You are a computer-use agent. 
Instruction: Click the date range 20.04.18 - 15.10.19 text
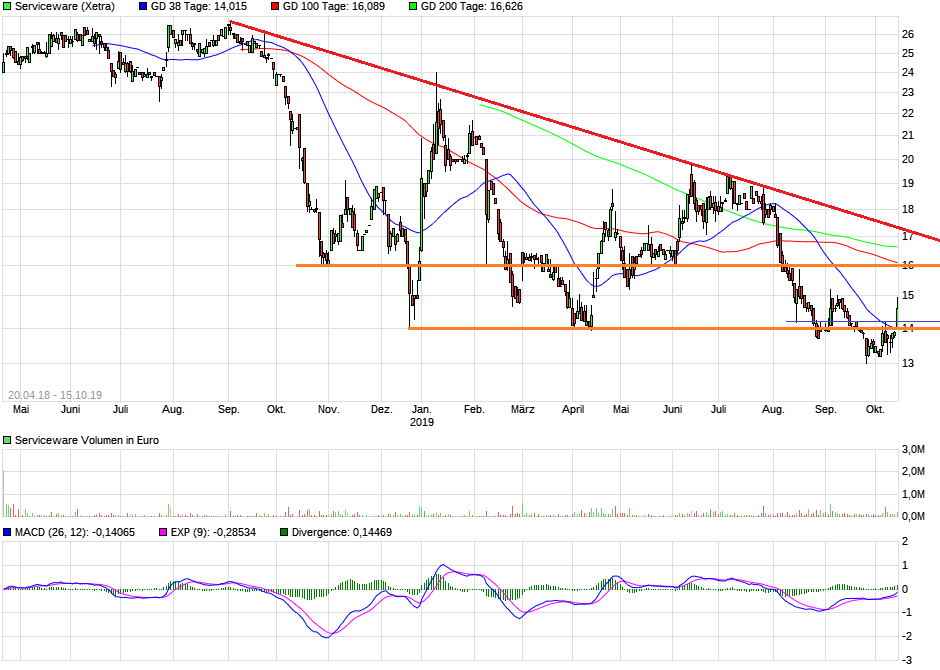point(55,394)
